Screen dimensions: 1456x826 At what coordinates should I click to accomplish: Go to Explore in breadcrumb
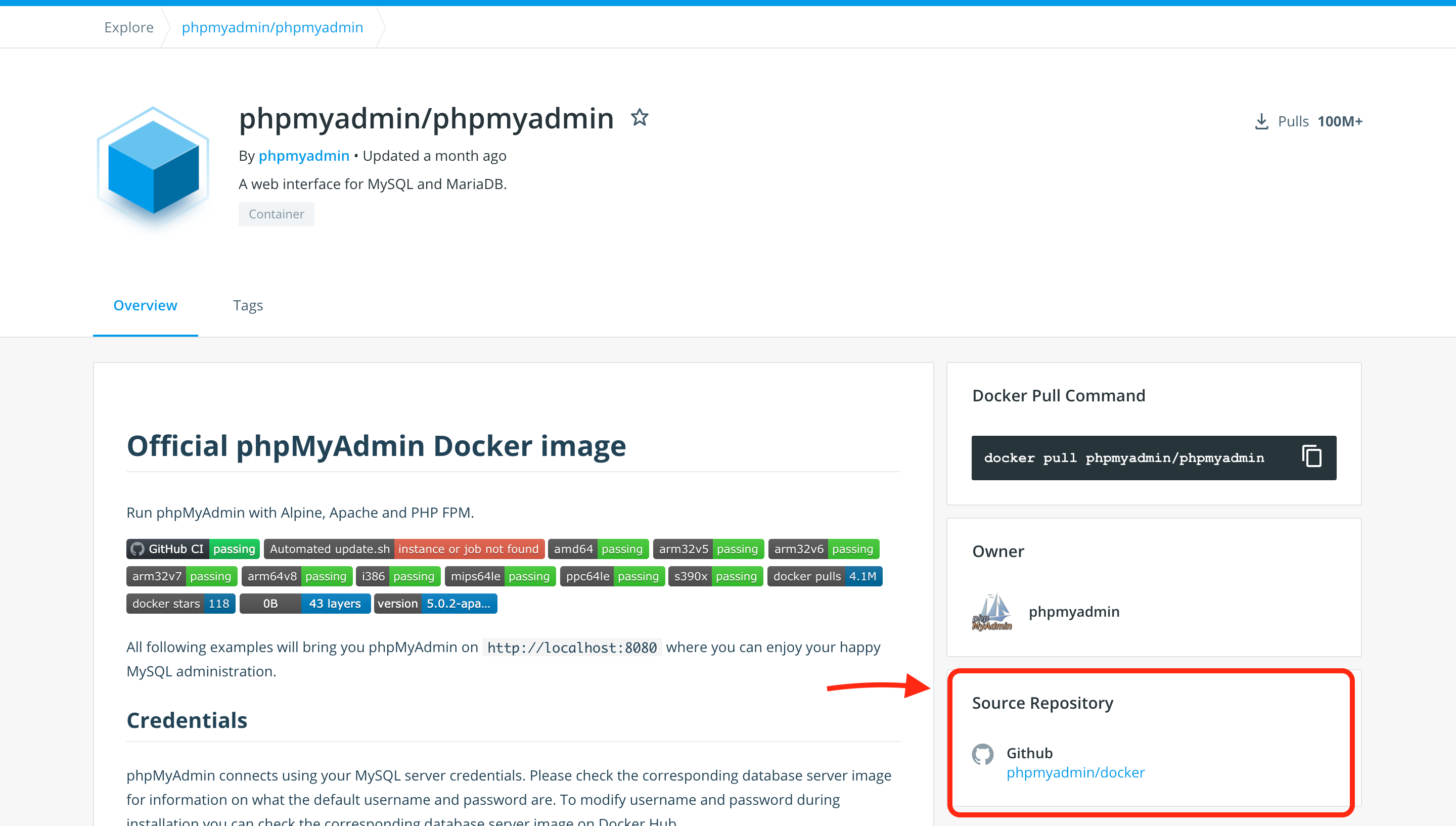129,27
